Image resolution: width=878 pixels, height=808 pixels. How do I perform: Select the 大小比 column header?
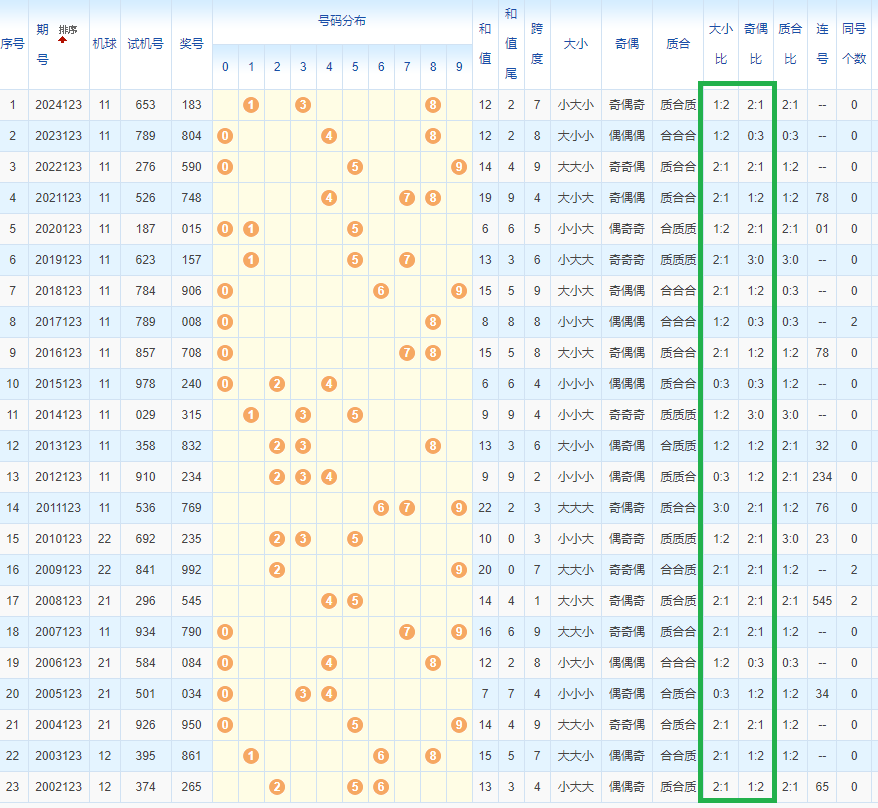(x=720, y=45)
